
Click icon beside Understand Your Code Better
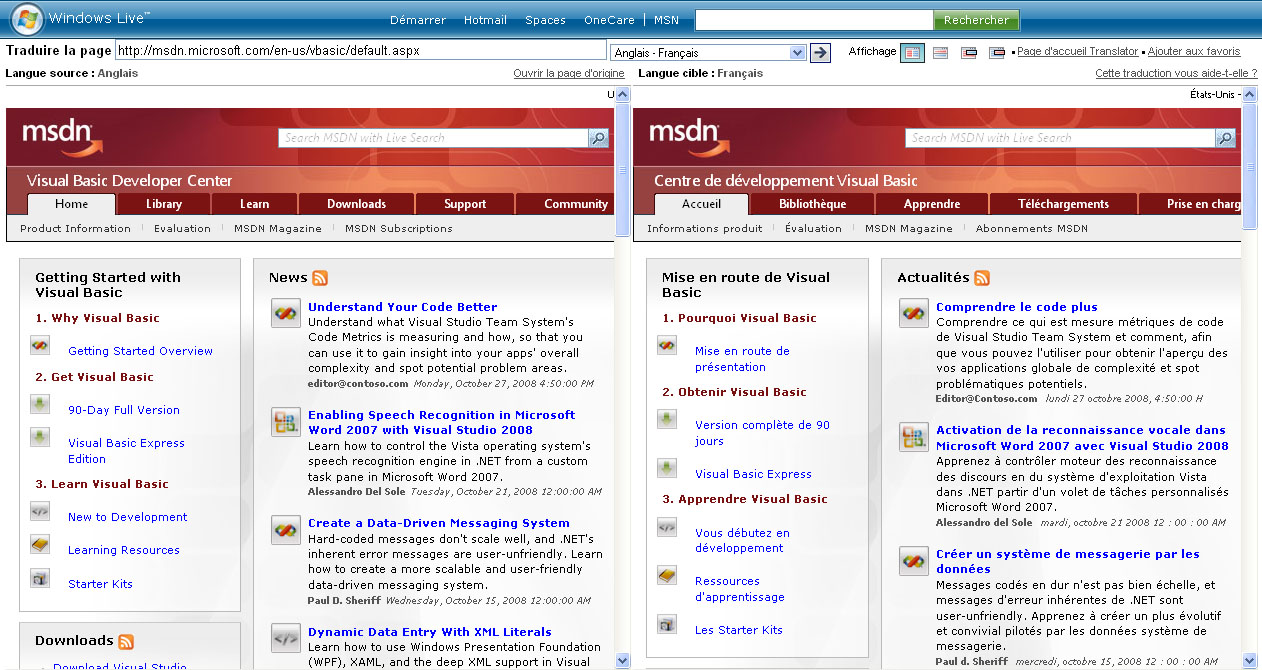pos(286,313)
